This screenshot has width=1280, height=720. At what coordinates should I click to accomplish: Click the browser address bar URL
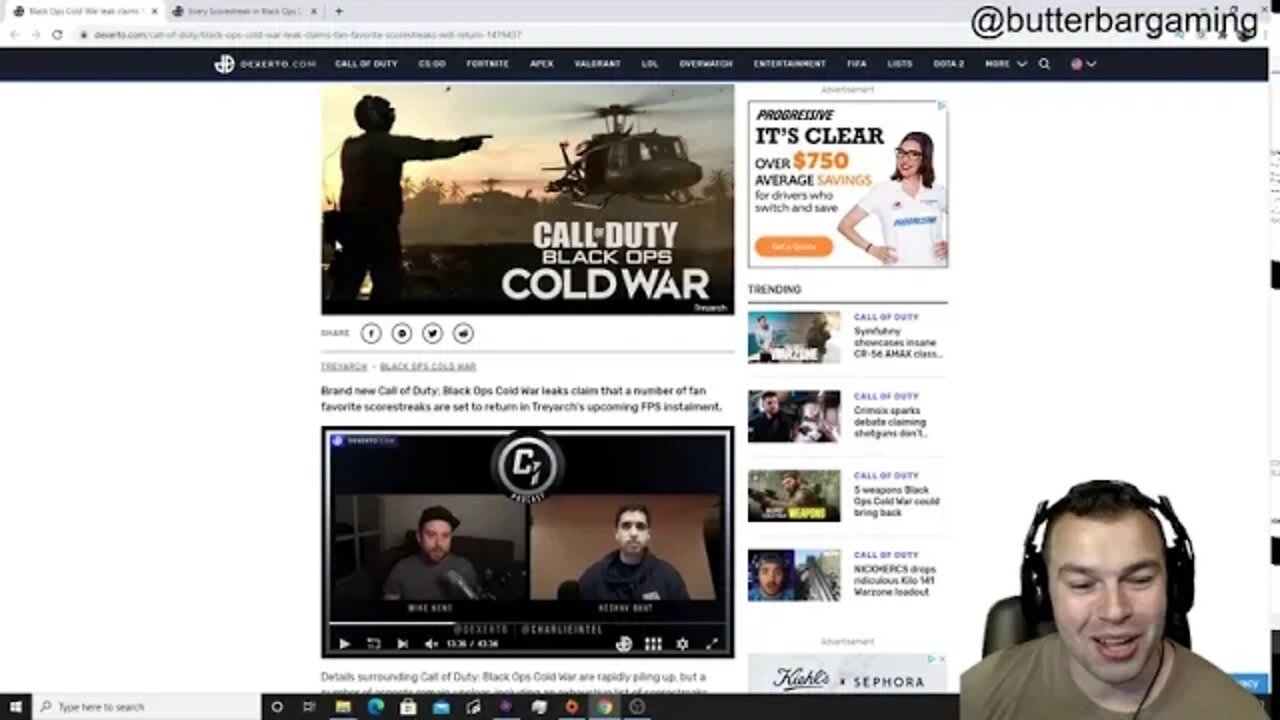(x=308, y=34)
